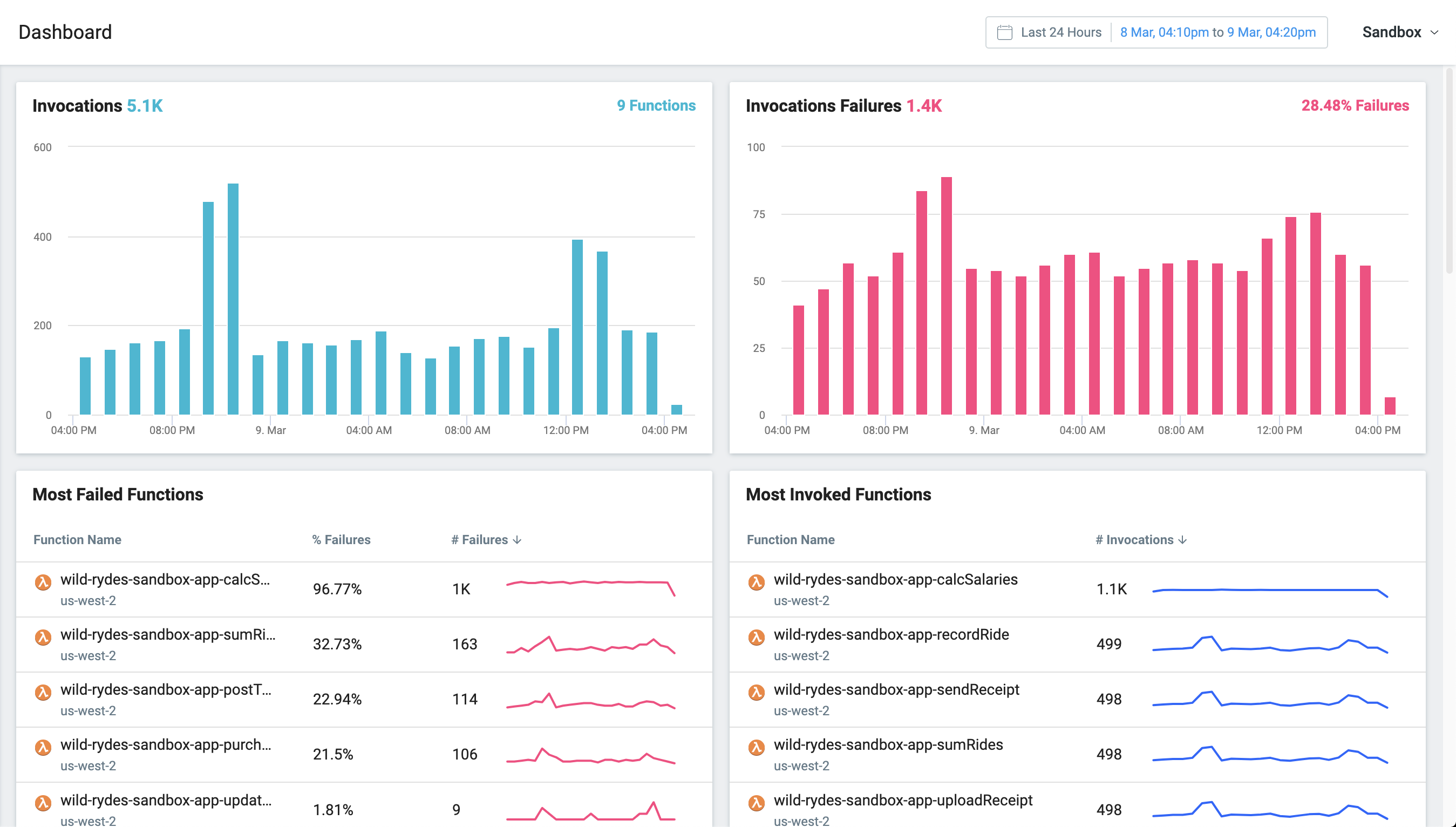
Task: Click the 9 Functions link
Action: pyautogui.click(x=656, y=106)
